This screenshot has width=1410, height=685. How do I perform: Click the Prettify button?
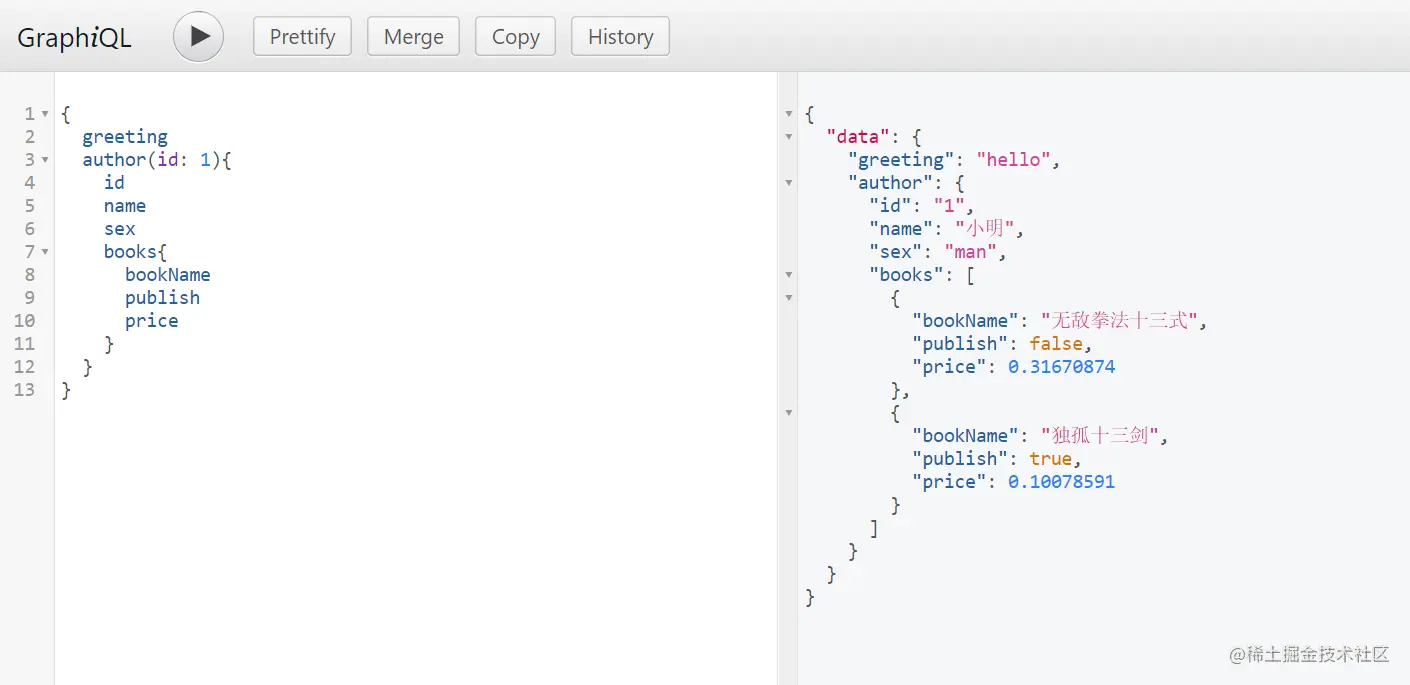tap(302, 37)
